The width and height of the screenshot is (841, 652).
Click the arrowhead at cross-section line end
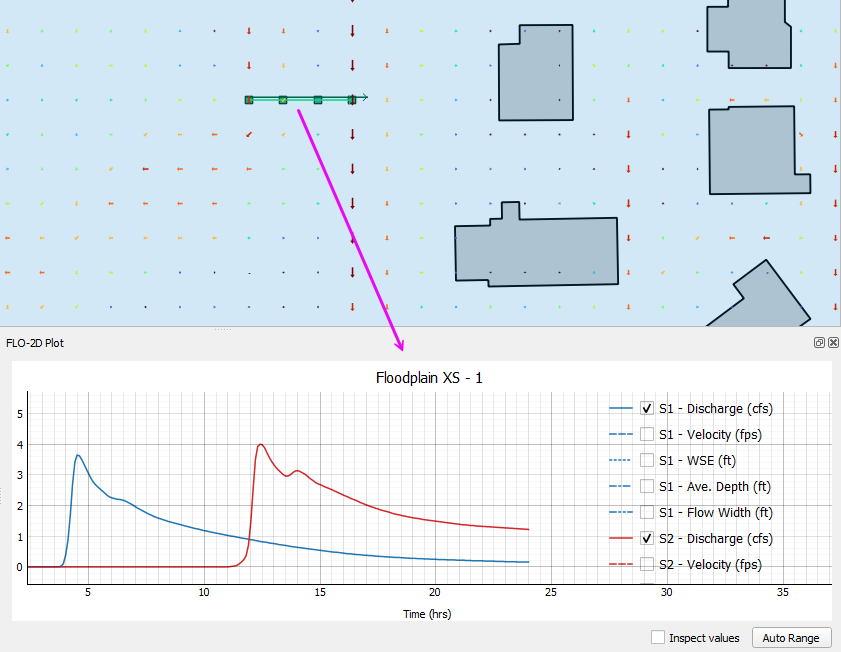point(365,98)
